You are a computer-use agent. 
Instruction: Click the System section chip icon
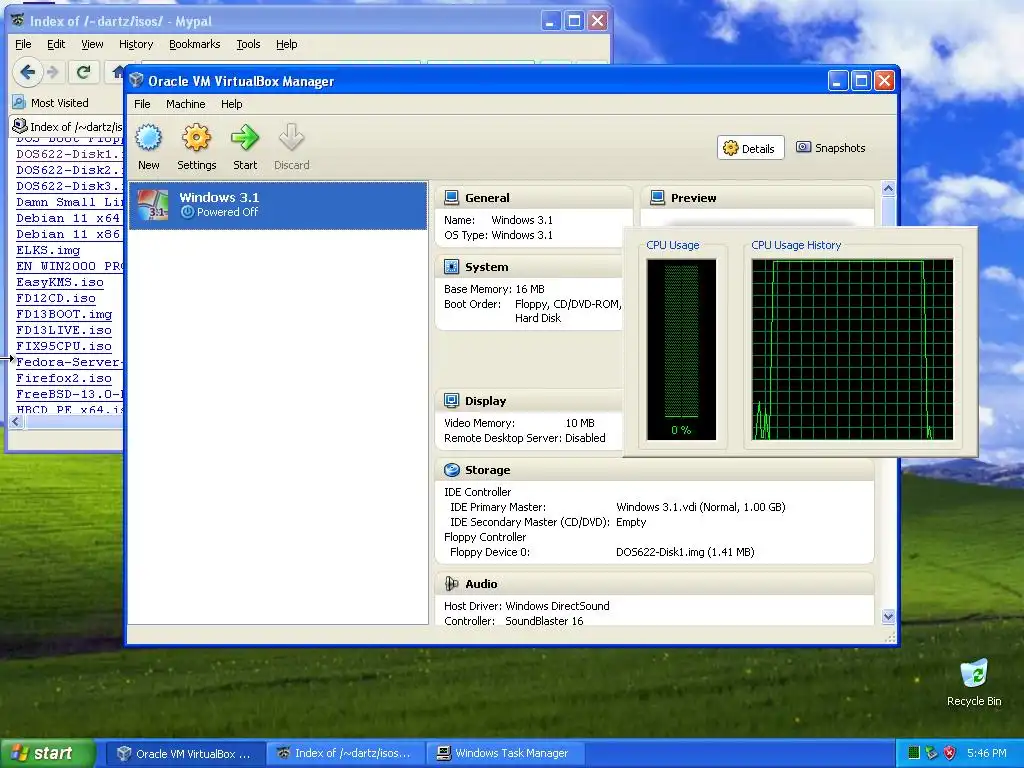click(x=451, y=266)
